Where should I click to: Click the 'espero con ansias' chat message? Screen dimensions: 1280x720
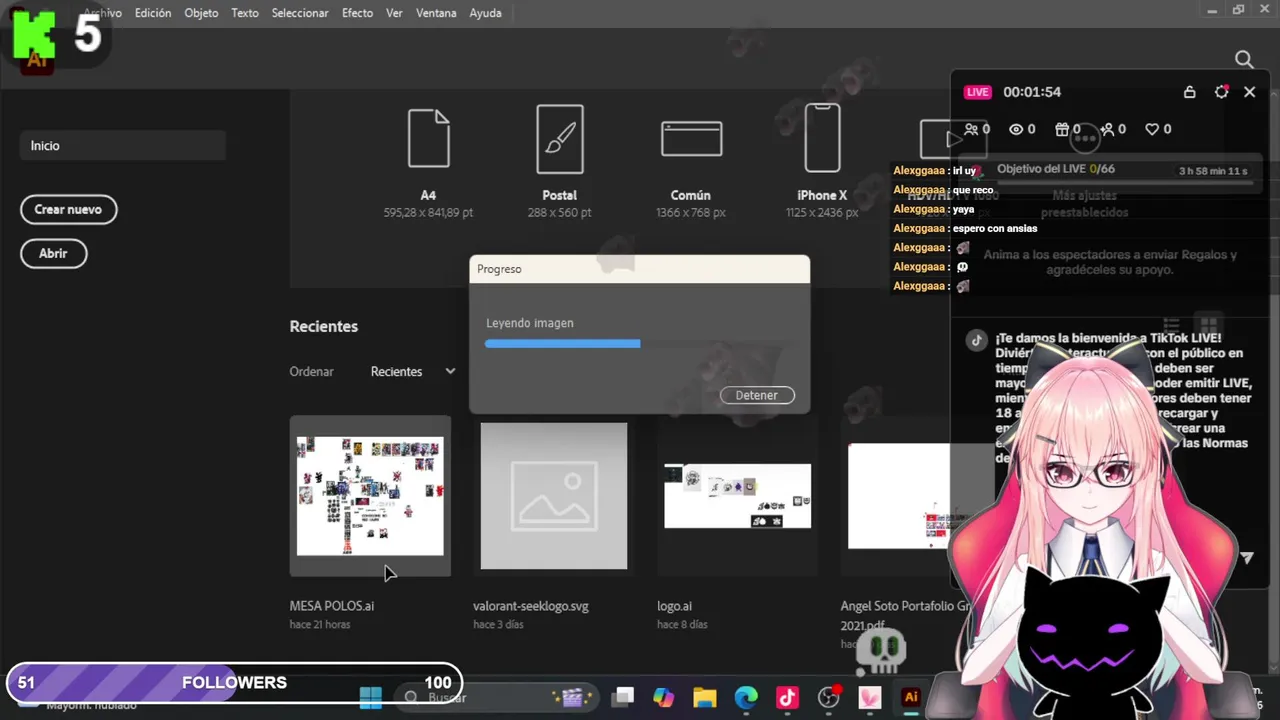[x=995, y=228]
